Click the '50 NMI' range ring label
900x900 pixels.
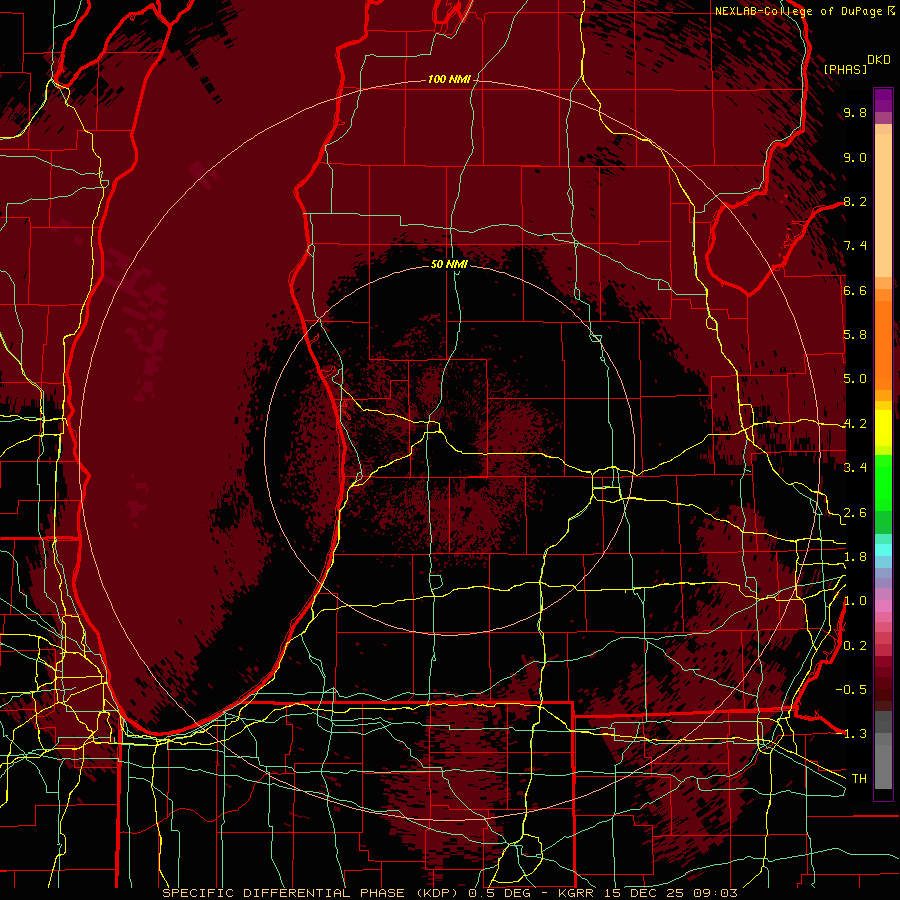449,265
